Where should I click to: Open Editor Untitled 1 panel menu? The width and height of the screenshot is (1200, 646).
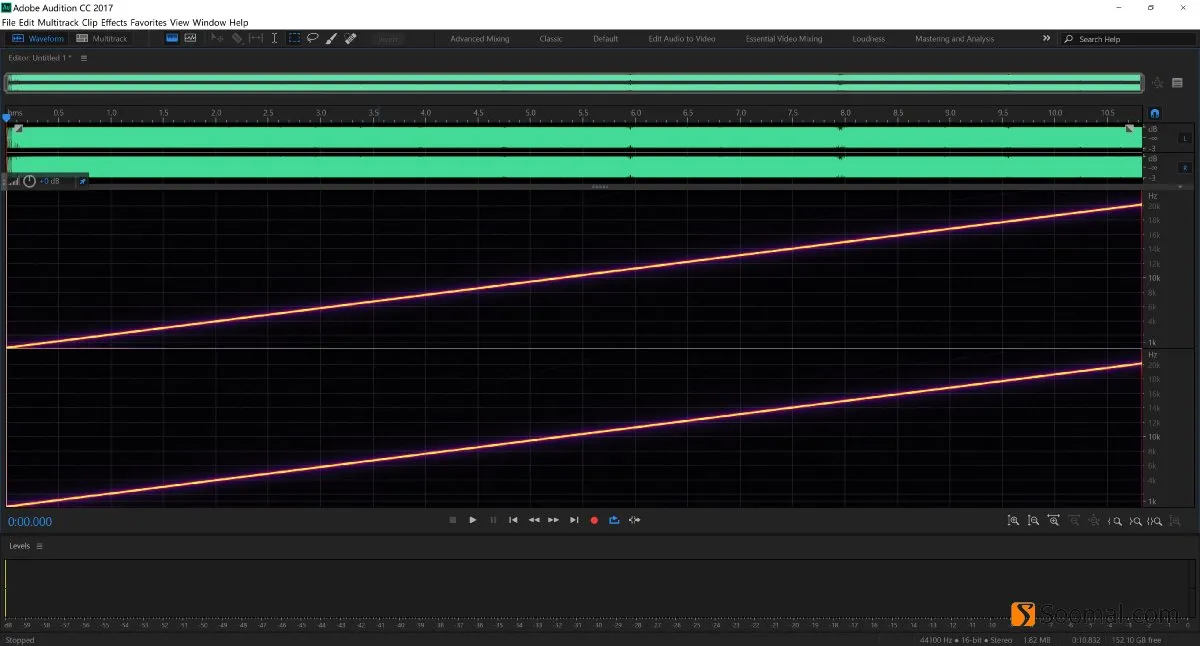84,58
